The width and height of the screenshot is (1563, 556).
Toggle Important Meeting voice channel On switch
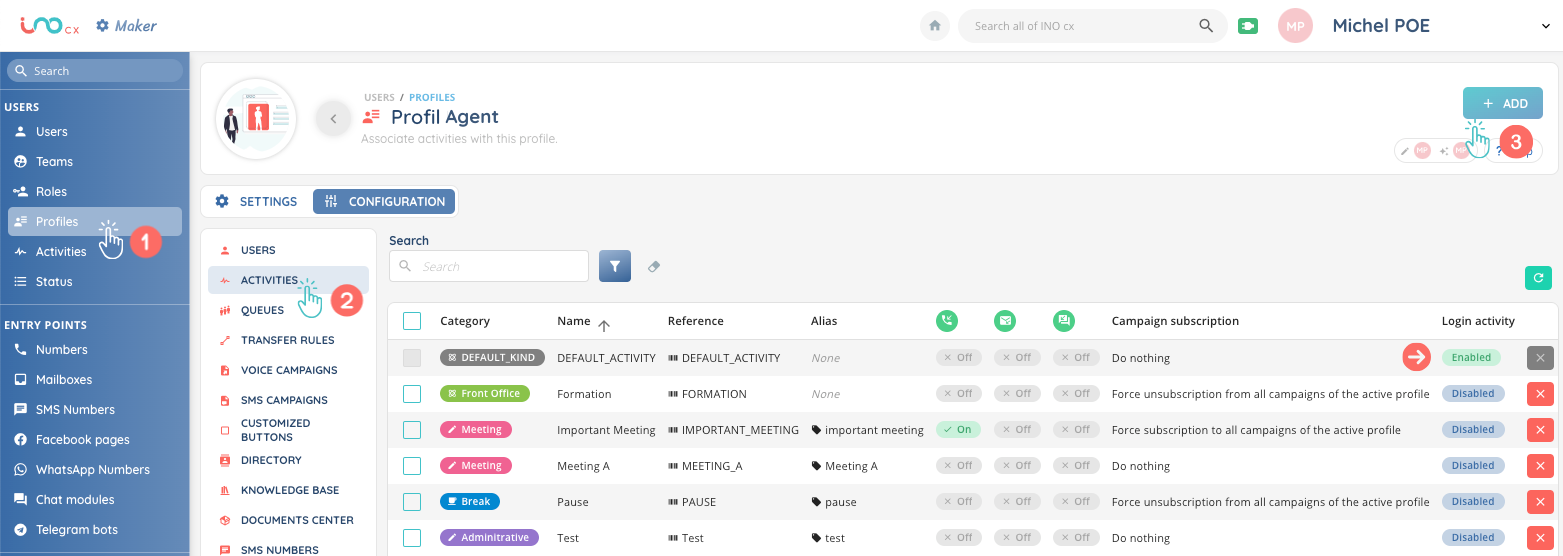pyautogui.click(x=958, y=430)
